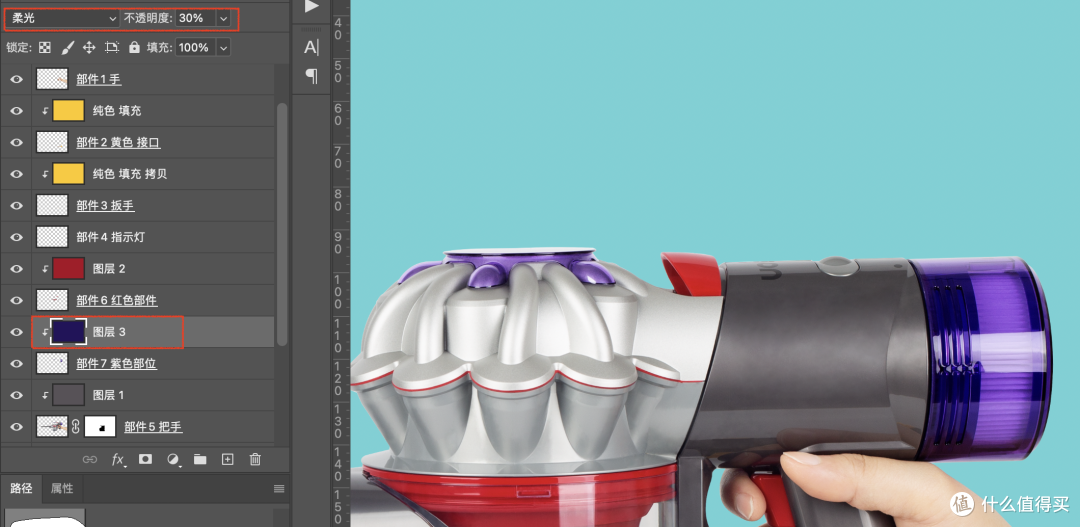Click the thumbnail of 部件 5 把手 layer
1080x527 pixels.
[x=52, y=427]
